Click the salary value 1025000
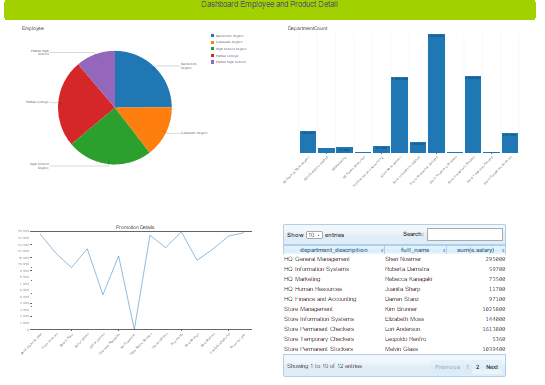 point(494,309)
